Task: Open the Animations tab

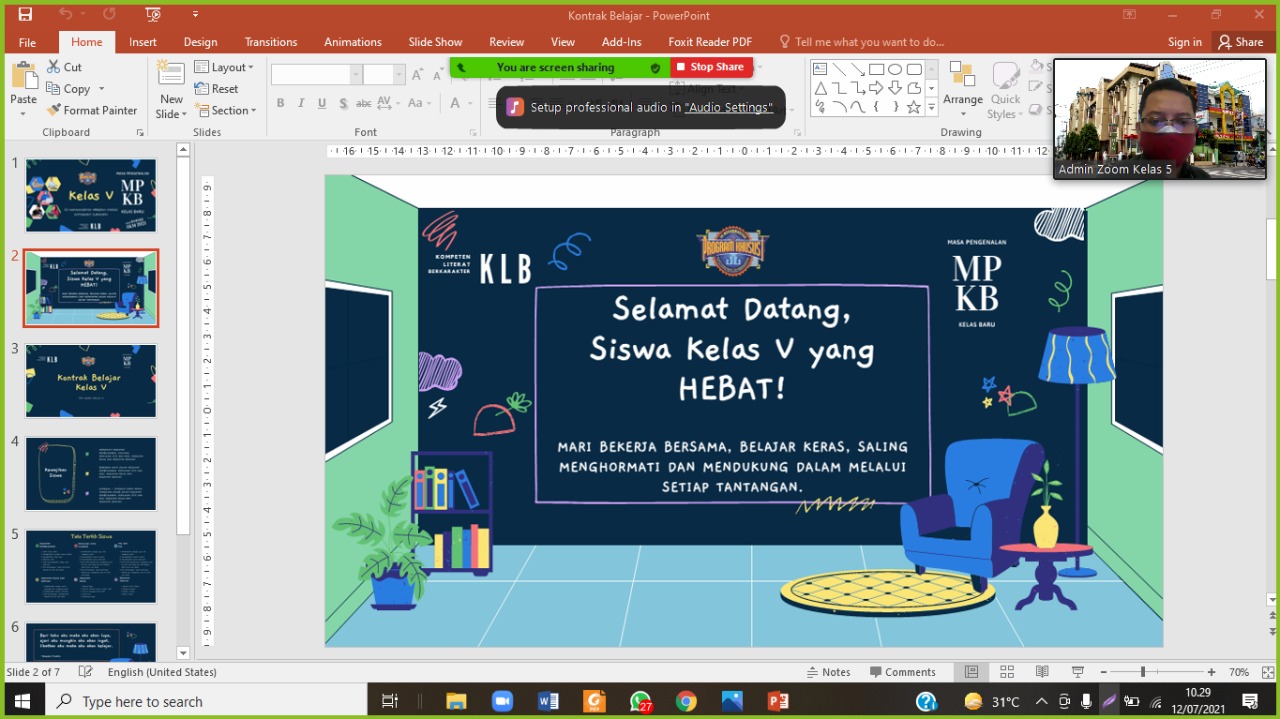Action: point(353,42)
